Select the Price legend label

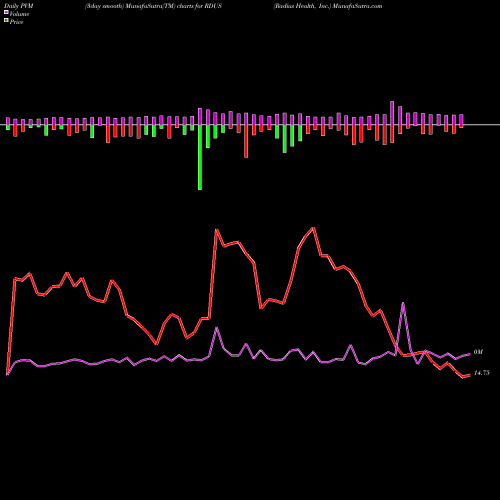(x=16, y=22)
